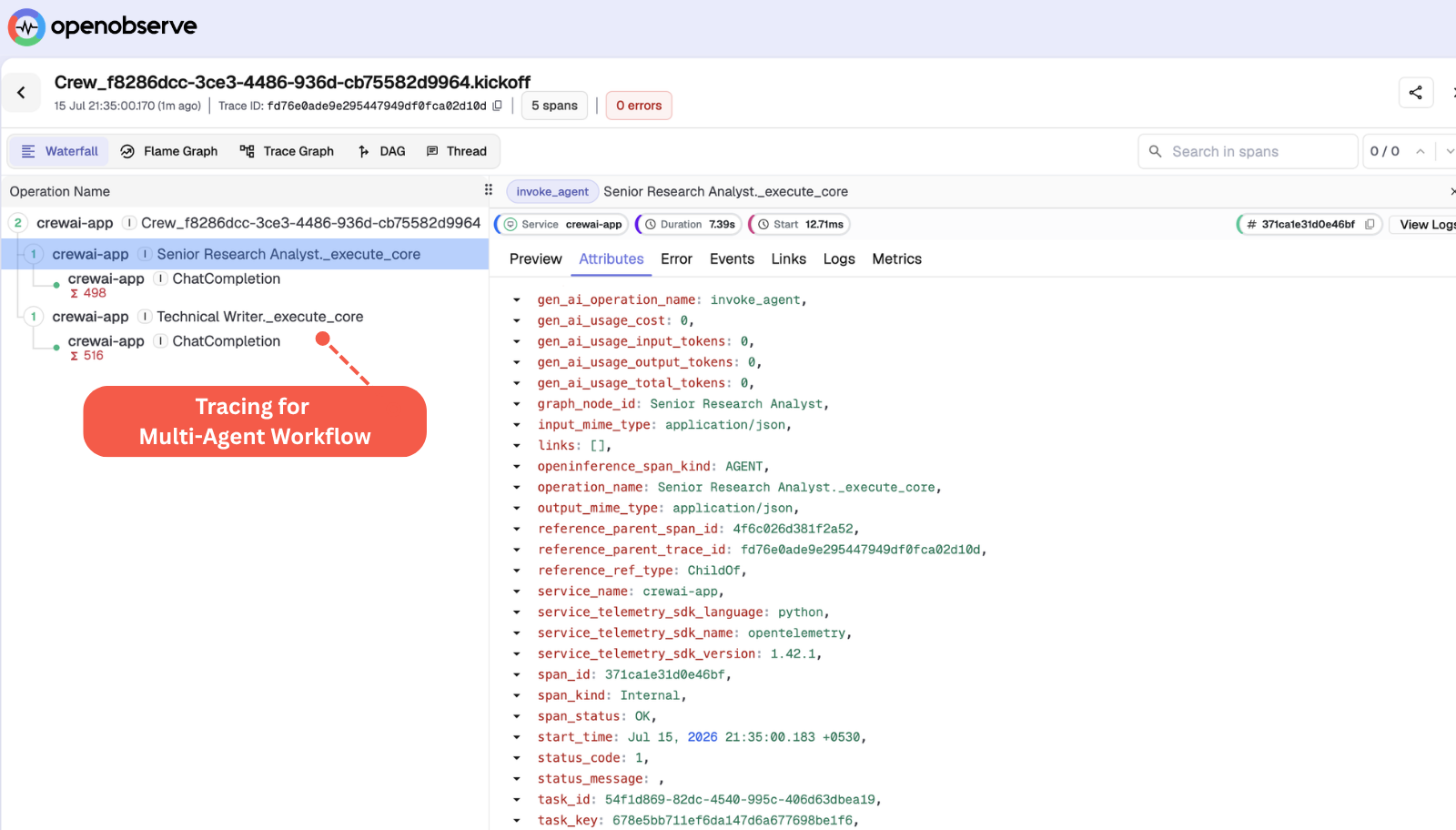Expand the links attribute arrow
Viewport: 1456px width, 830px height.
click(x=517, y=446)
